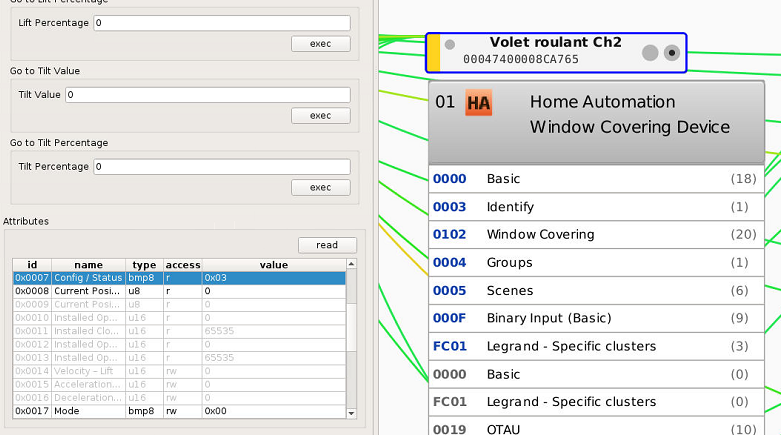The width and height of the screenshot is (781, 435).
Task: Click the HA profile icon on endpoint 01
Action: coord(478,103)
